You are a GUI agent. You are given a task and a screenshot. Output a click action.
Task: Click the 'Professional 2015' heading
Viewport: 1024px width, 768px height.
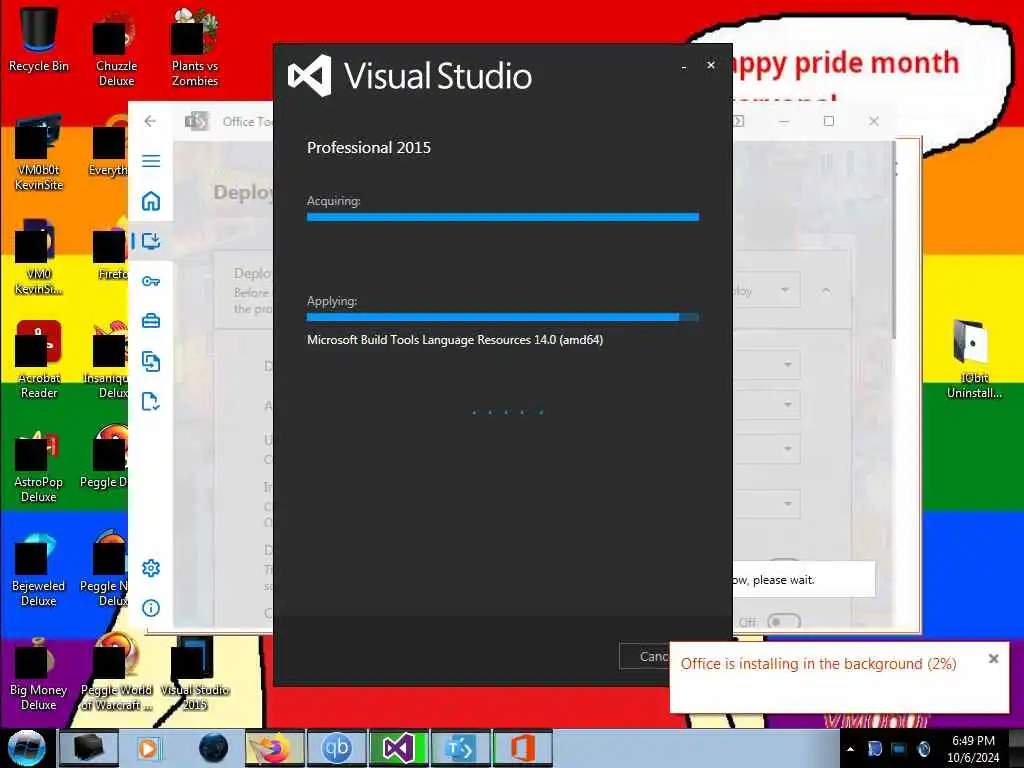tap(369, 148)
